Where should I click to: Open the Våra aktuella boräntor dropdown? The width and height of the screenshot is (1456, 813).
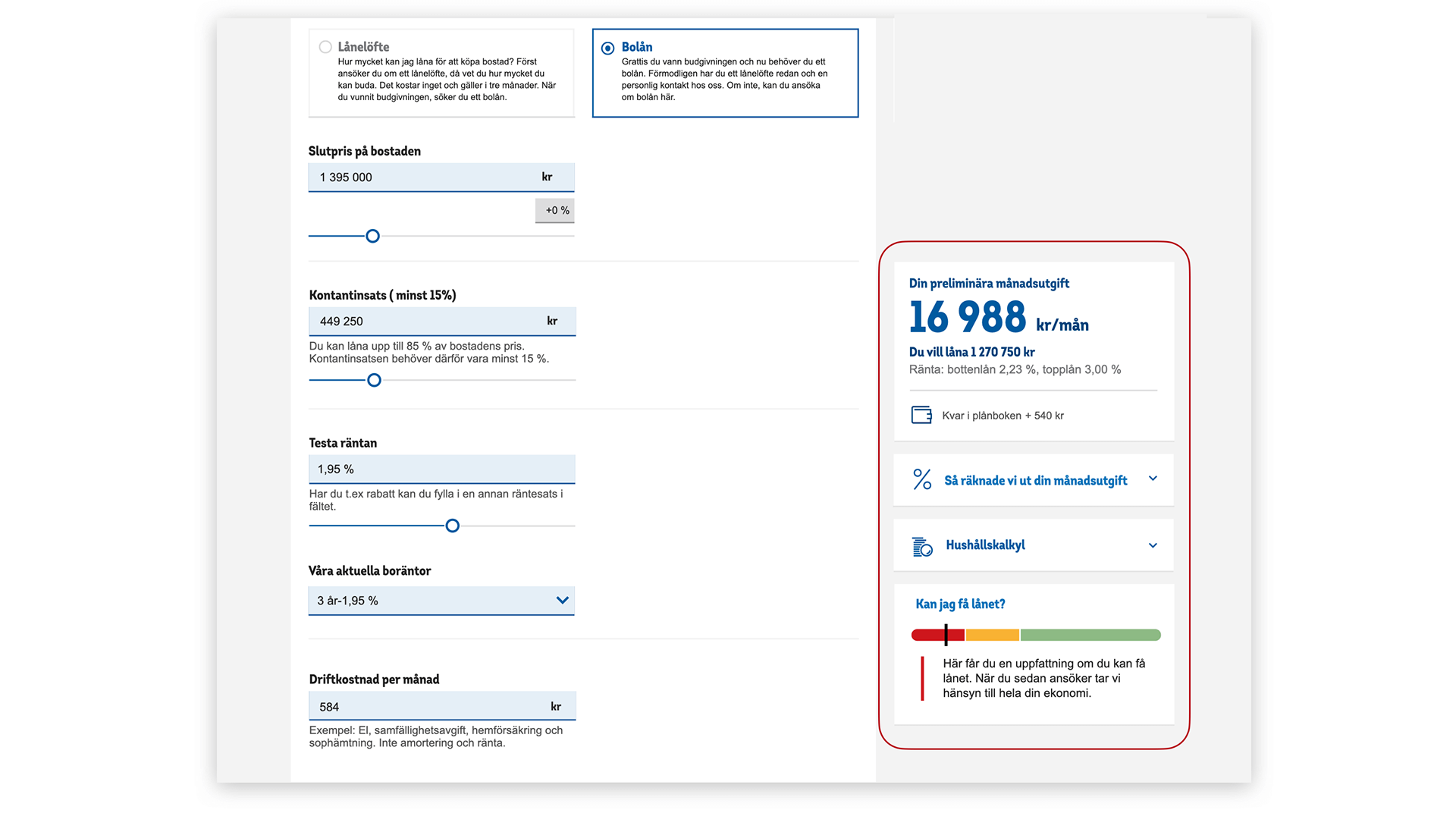(441, 601)
